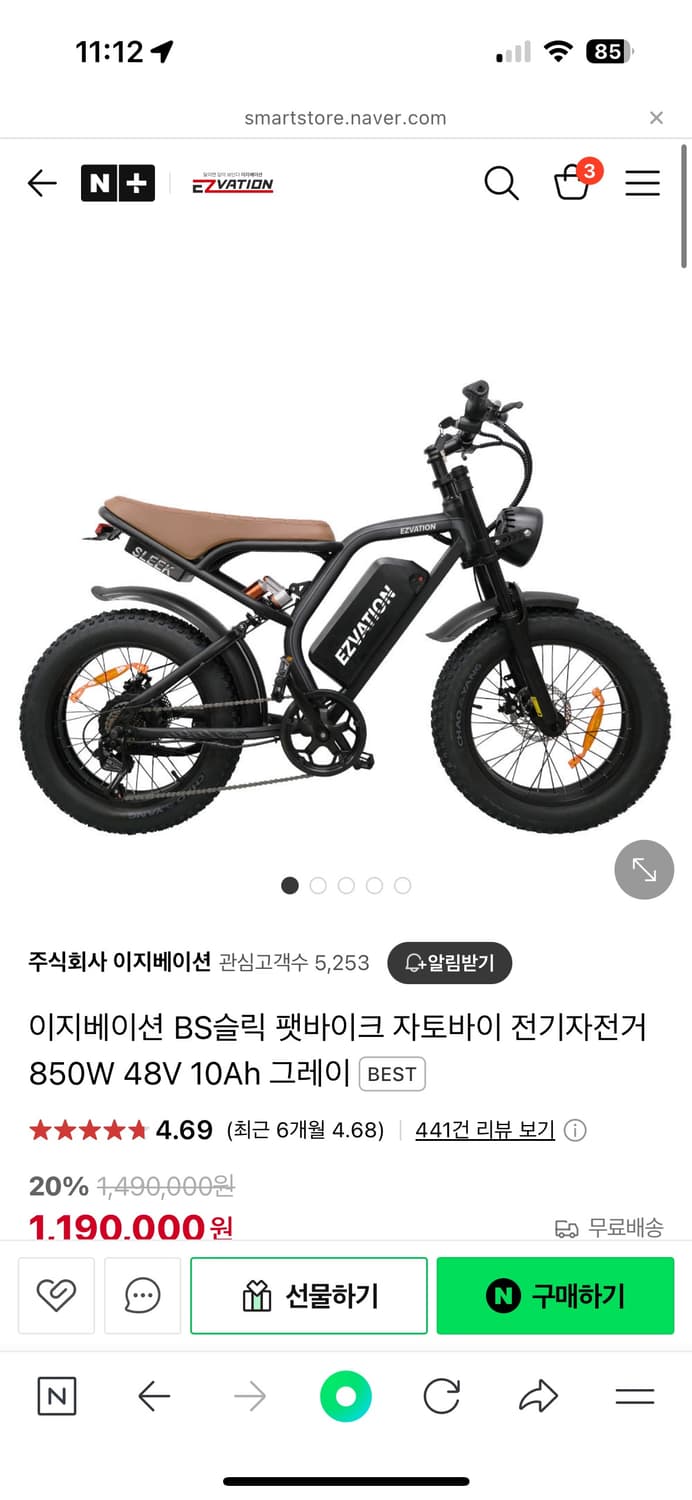692x1500 pixels.
Task: Tap the share arrow in bottom bar
Action: click(x=538, y=1396)
